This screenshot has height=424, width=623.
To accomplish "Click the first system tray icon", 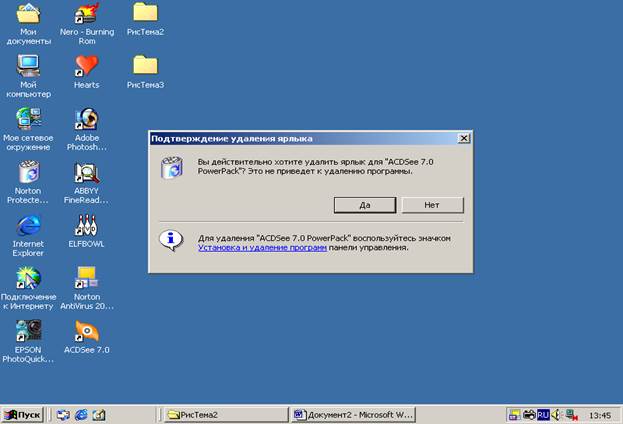I will point(515,415).
